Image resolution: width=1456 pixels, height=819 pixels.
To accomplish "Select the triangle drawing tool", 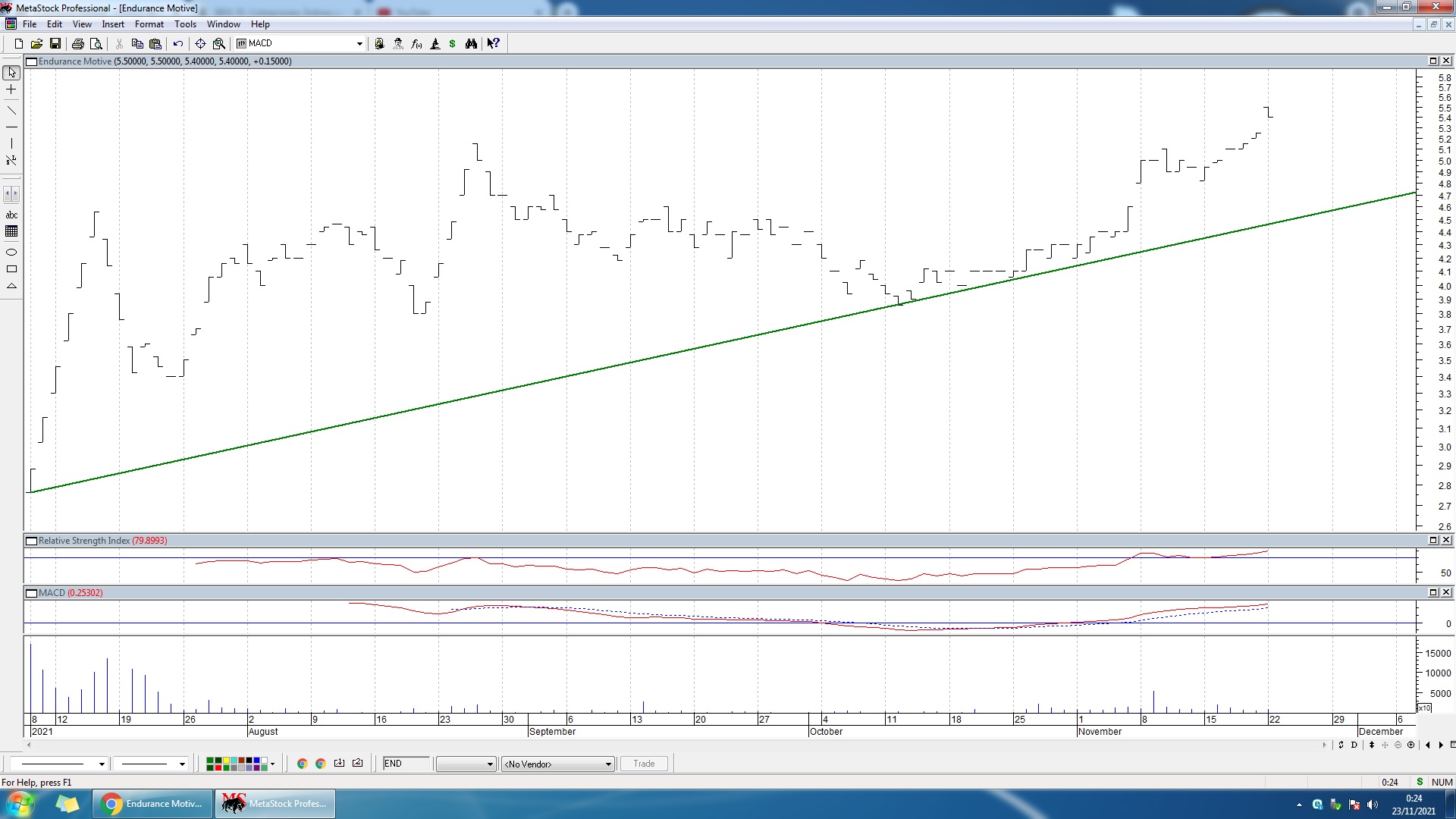I will coord(11,286).
